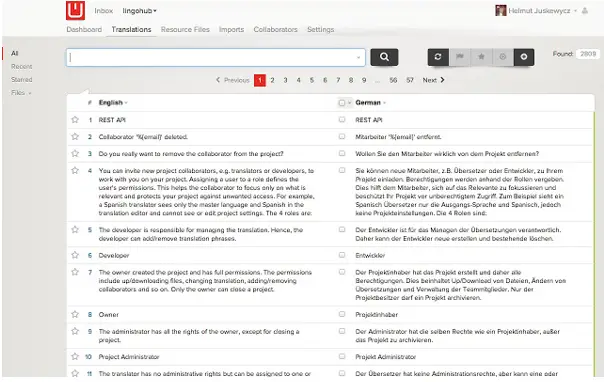This screenshot has height=382, width=604.
Task: Check the German REST API row checkbox
Action: pyautogui.click(x=342, y=120)
